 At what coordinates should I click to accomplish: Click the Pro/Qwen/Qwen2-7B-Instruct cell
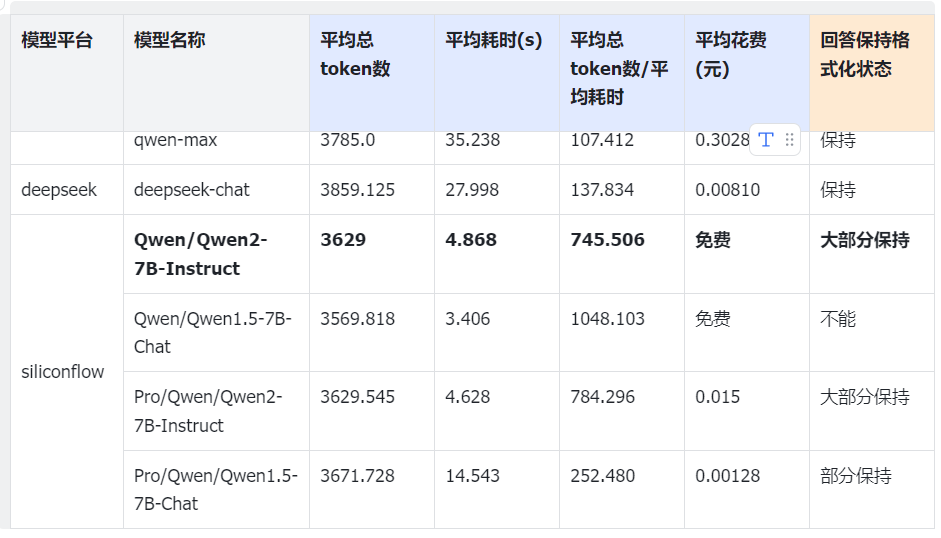(x=208, y=411)
